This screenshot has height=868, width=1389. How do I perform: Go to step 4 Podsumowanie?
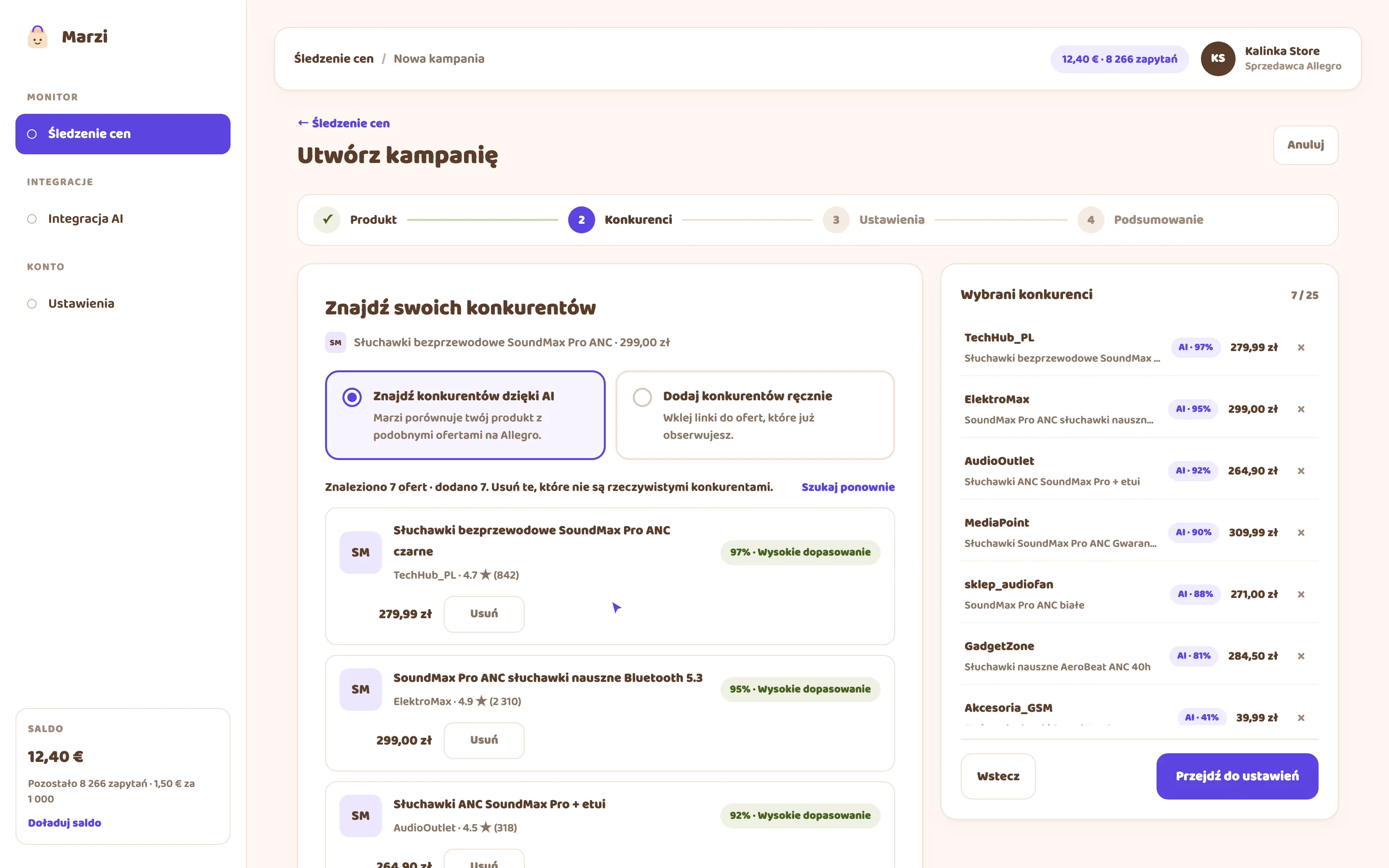[x=1141, y=220]
